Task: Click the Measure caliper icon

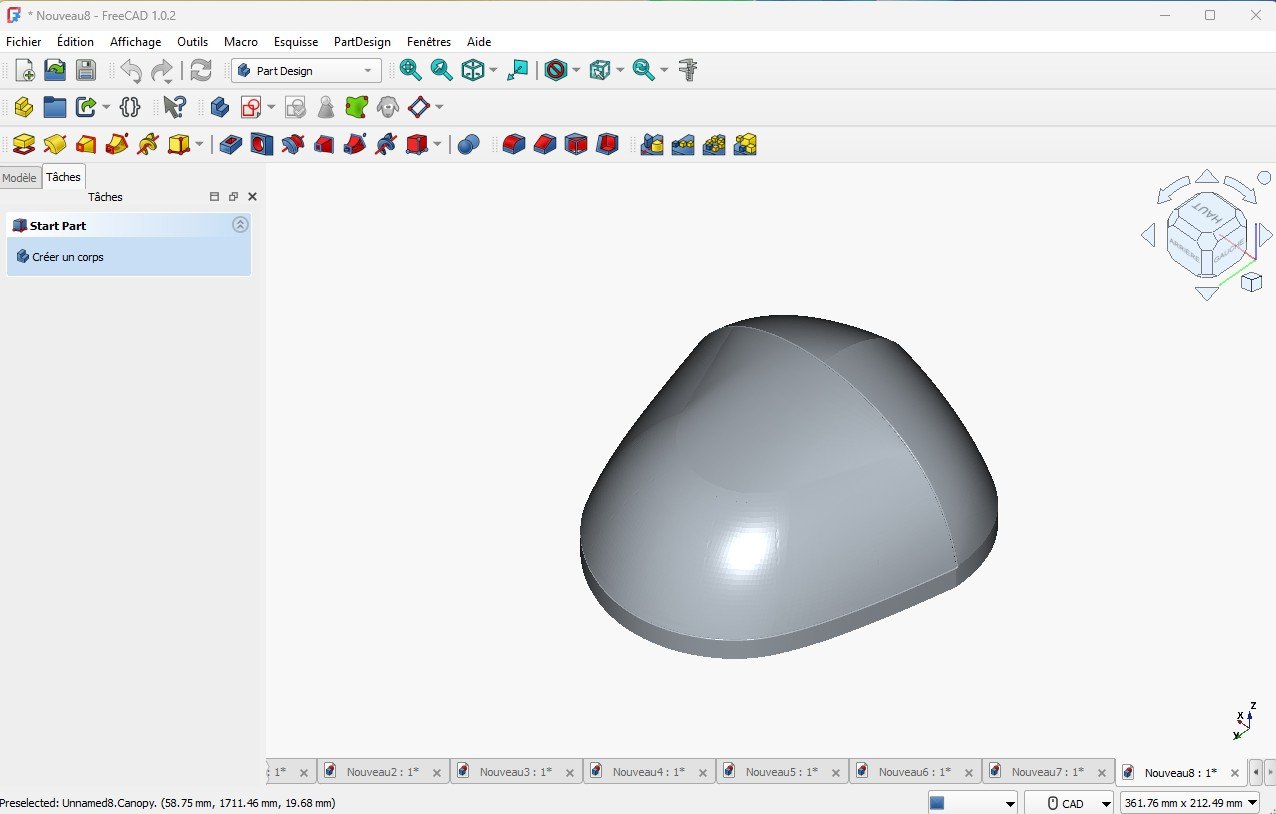Action: pos(688,70)
